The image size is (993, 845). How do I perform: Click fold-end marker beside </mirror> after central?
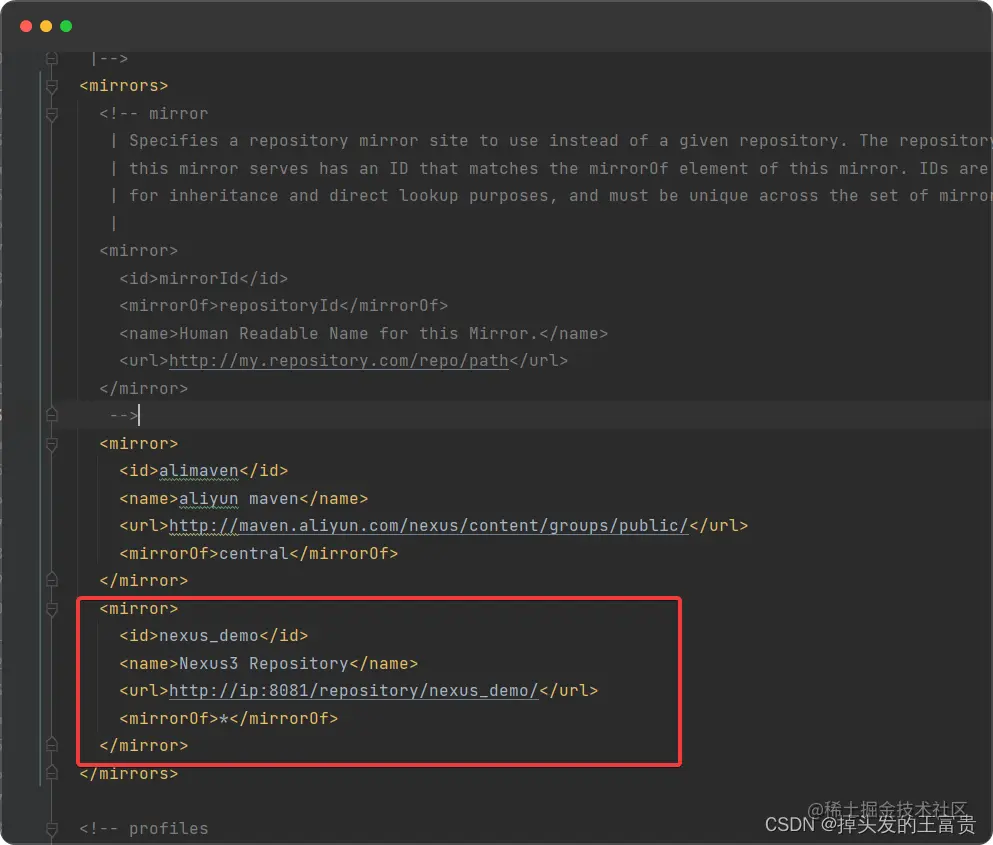click(52, 580)
